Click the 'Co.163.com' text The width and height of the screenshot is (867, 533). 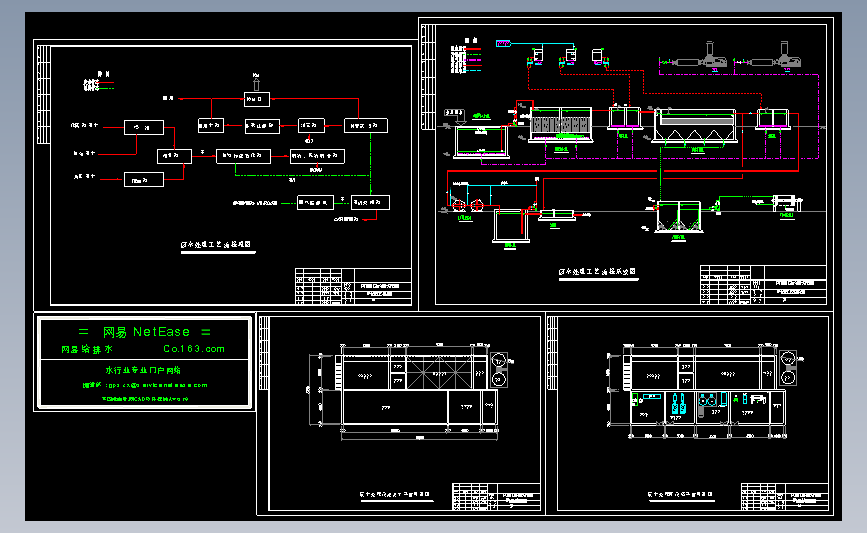click(194, 349)
